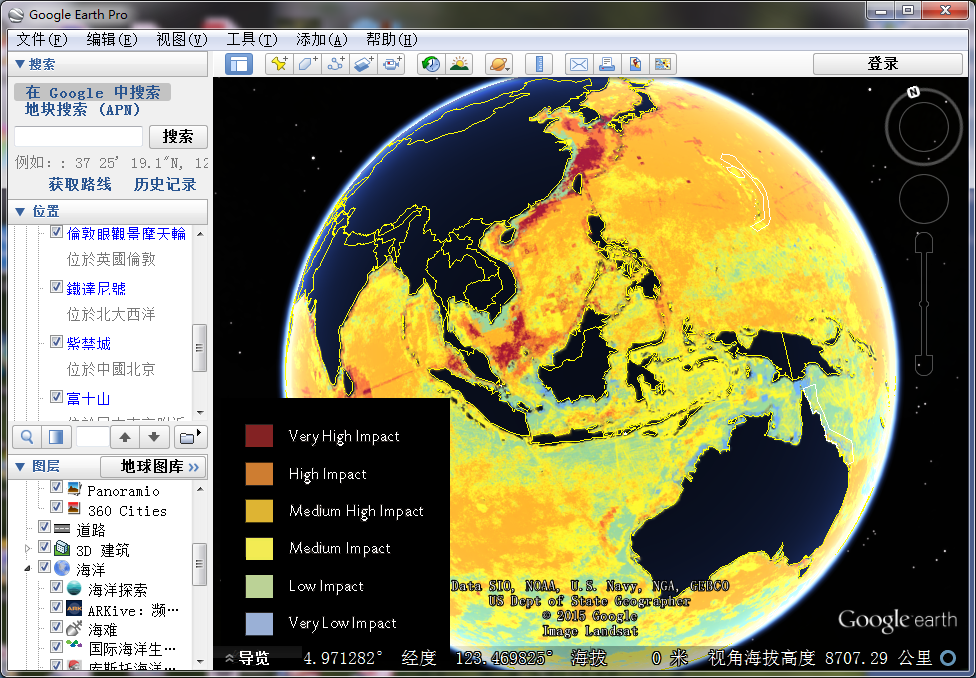The image size is (976, 678).
Task: Click the Add Placemark pushpin icon
Action: [278, 64]
